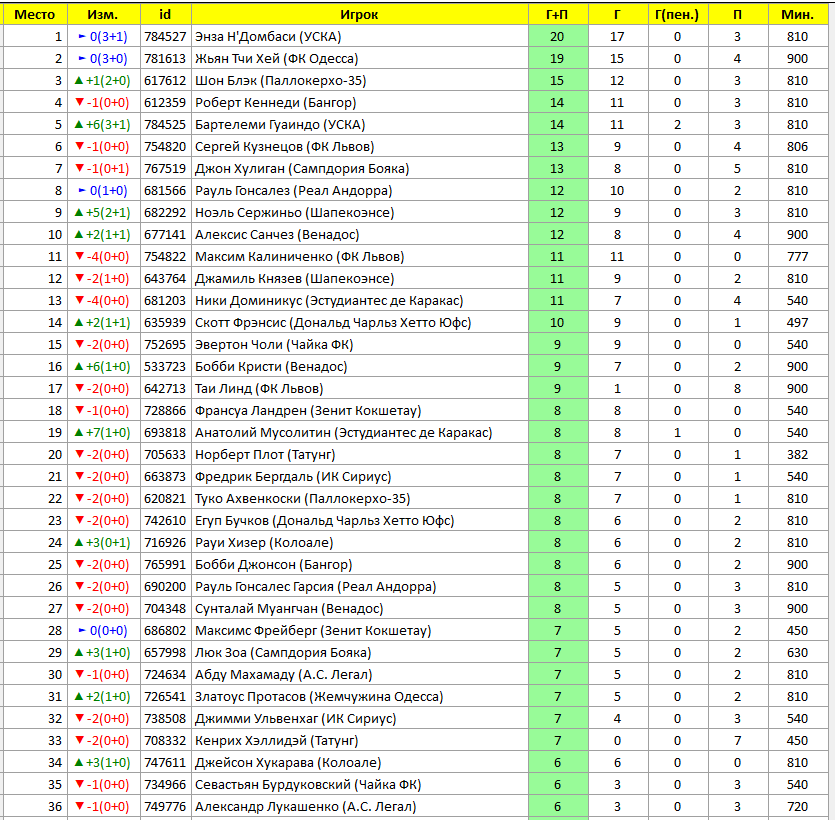Click Г+П value 19

point(558,59)
